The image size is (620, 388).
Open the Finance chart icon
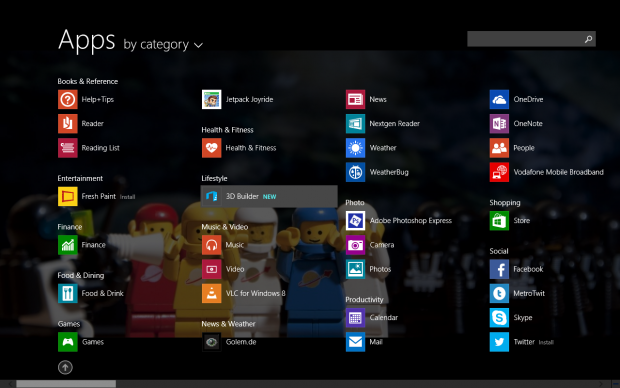pyautogui.click(x=68, y=245)
